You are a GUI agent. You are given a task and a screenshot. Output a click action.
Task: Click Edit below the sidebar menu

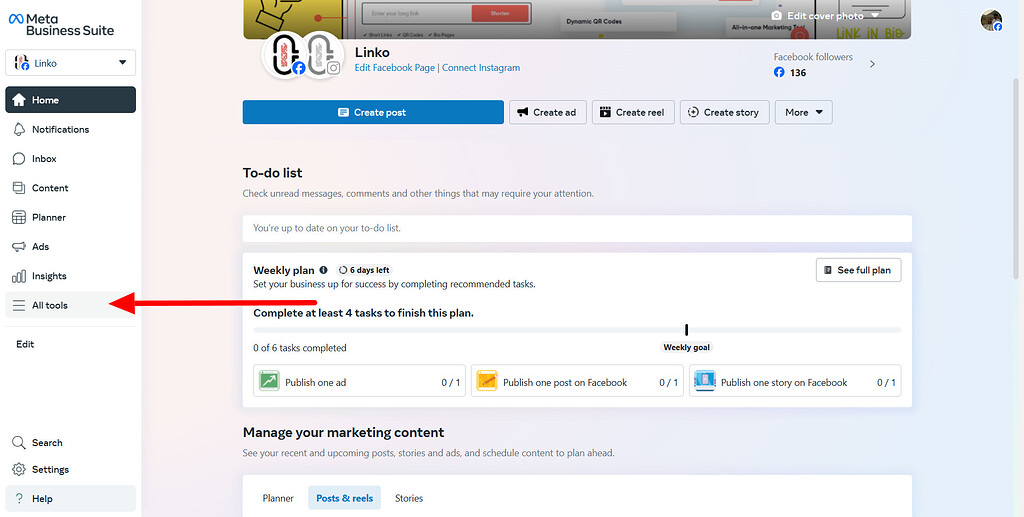(25, 344)
